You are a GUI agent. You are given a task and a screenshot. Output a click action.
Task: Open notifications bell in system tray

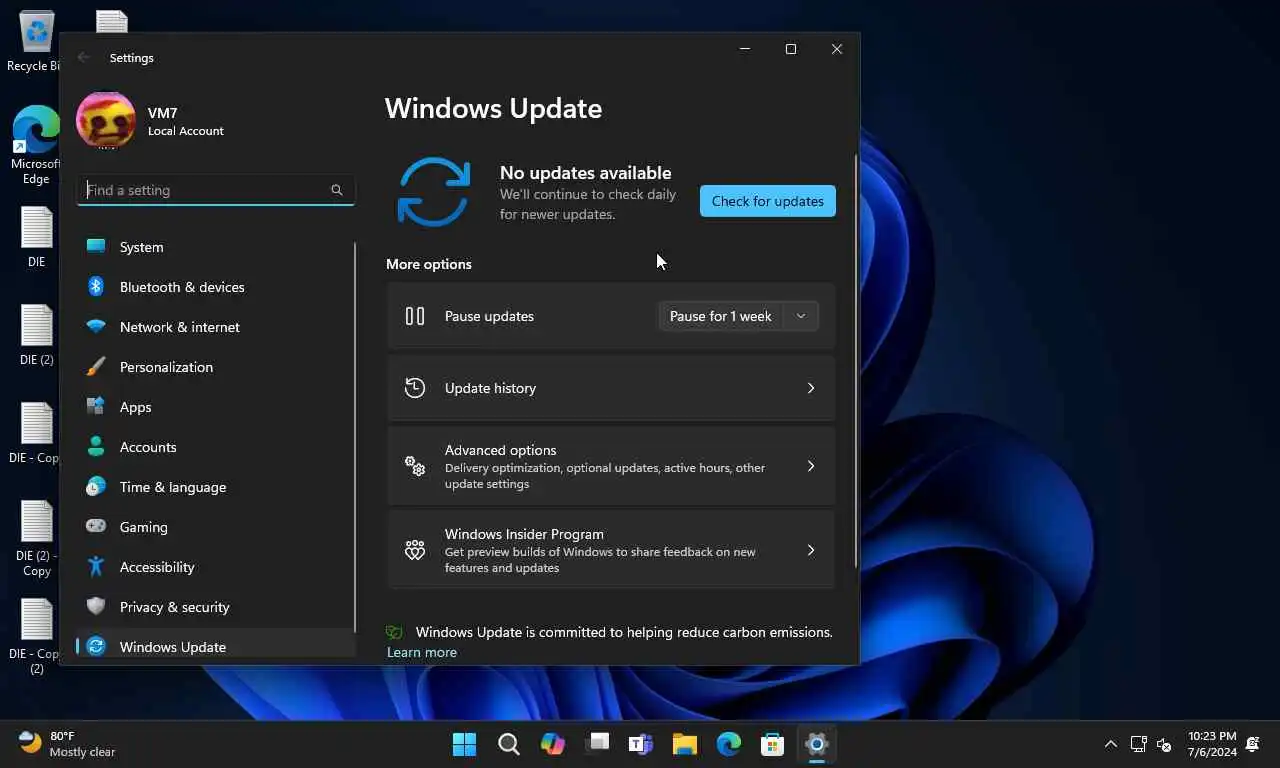click(x=1253, y=744)
